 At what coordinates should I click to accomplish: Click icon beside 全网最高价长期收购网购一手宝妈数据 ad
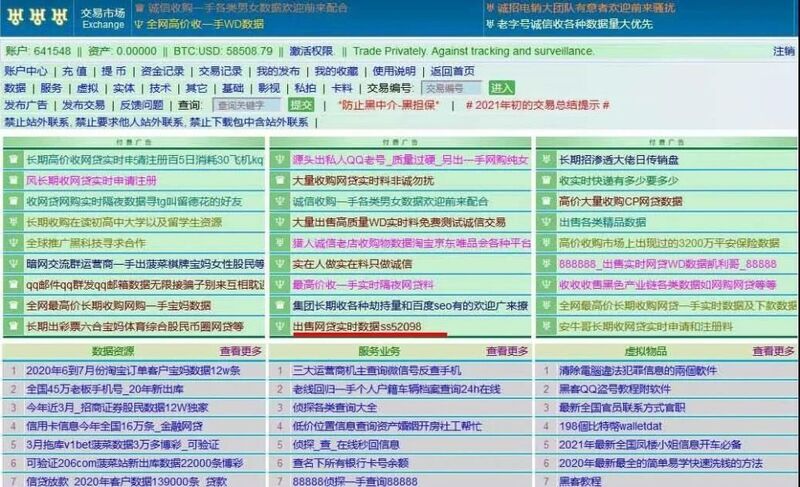(14, 305)
